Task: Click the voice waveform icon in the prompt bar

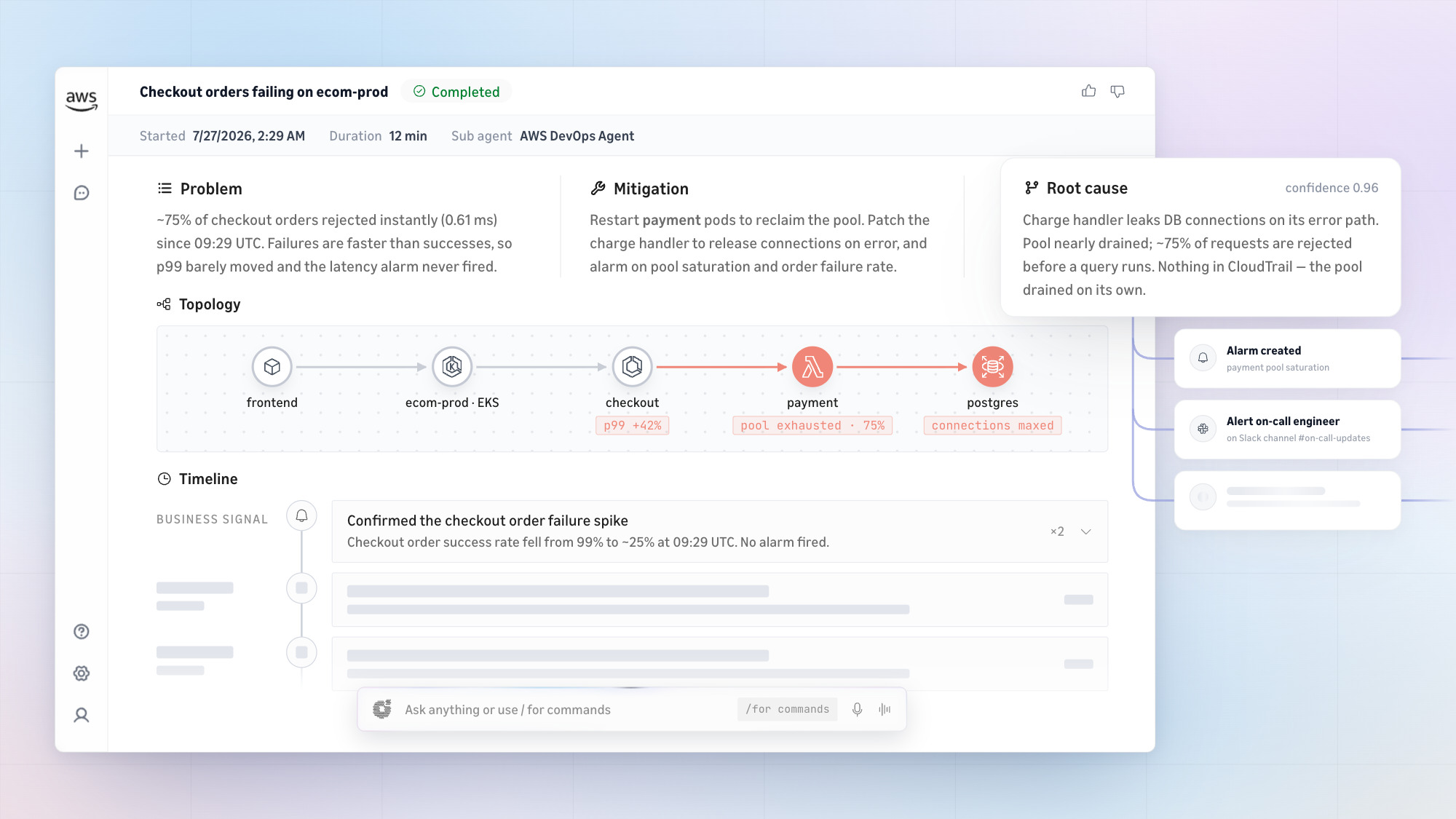Action: click(x=885, y=710)
